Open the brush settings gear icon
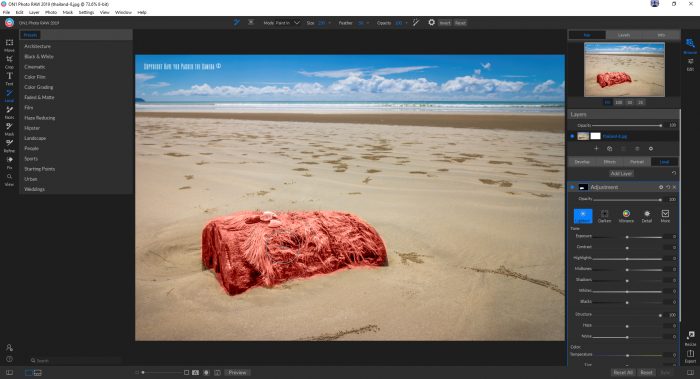700x379 pixels. [431, 22]
